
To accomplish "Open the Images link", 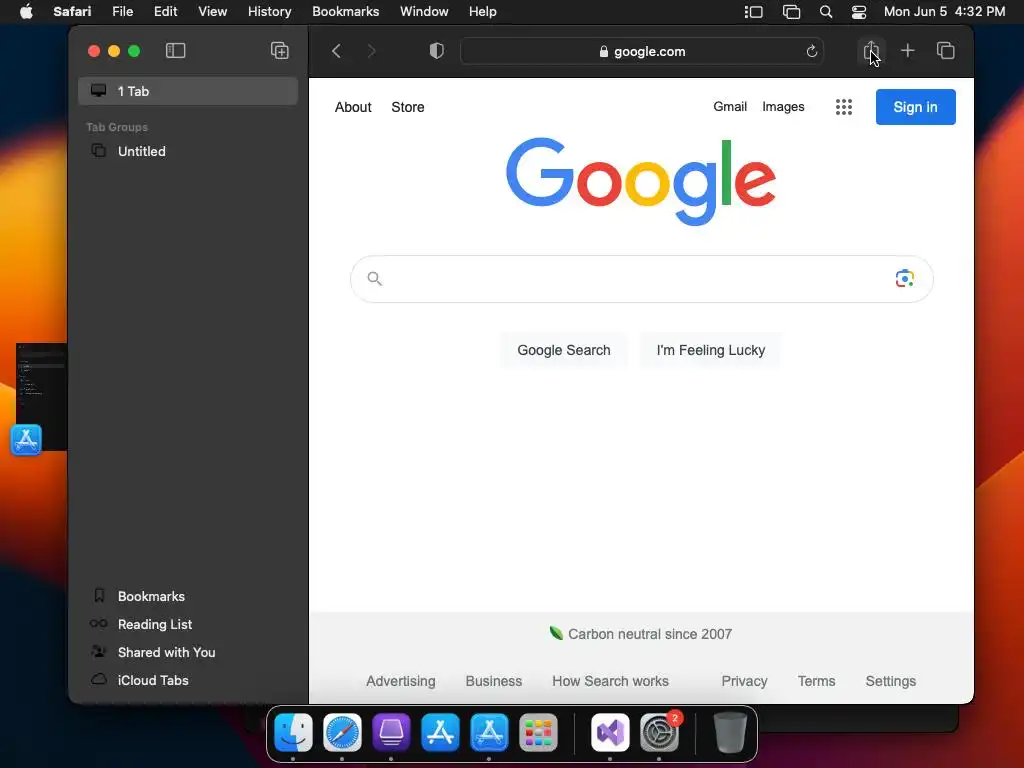I will tap(783, 106).
